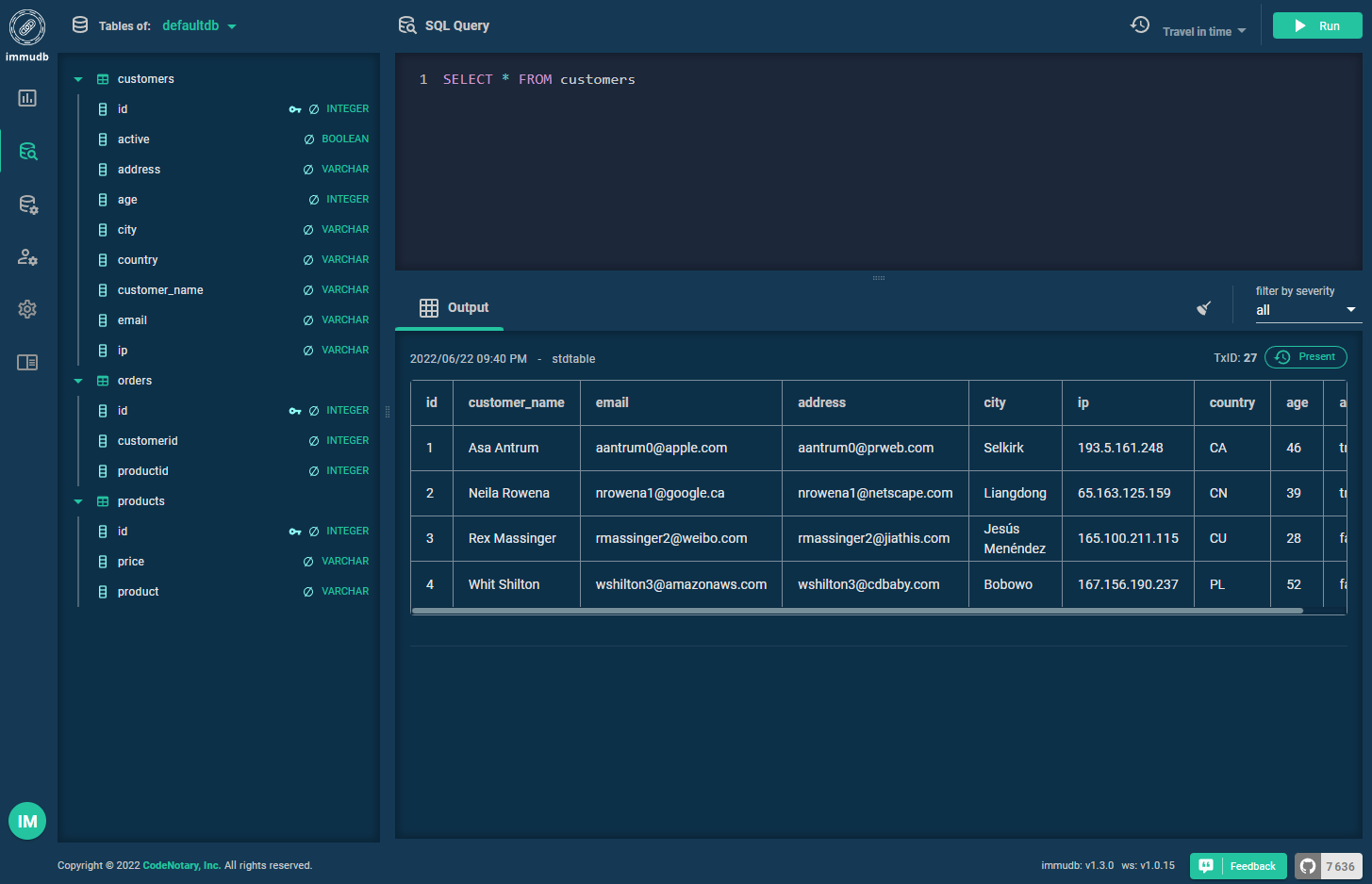
Task: Click the TxID: 27 label
Action: tap(1235, 358)
